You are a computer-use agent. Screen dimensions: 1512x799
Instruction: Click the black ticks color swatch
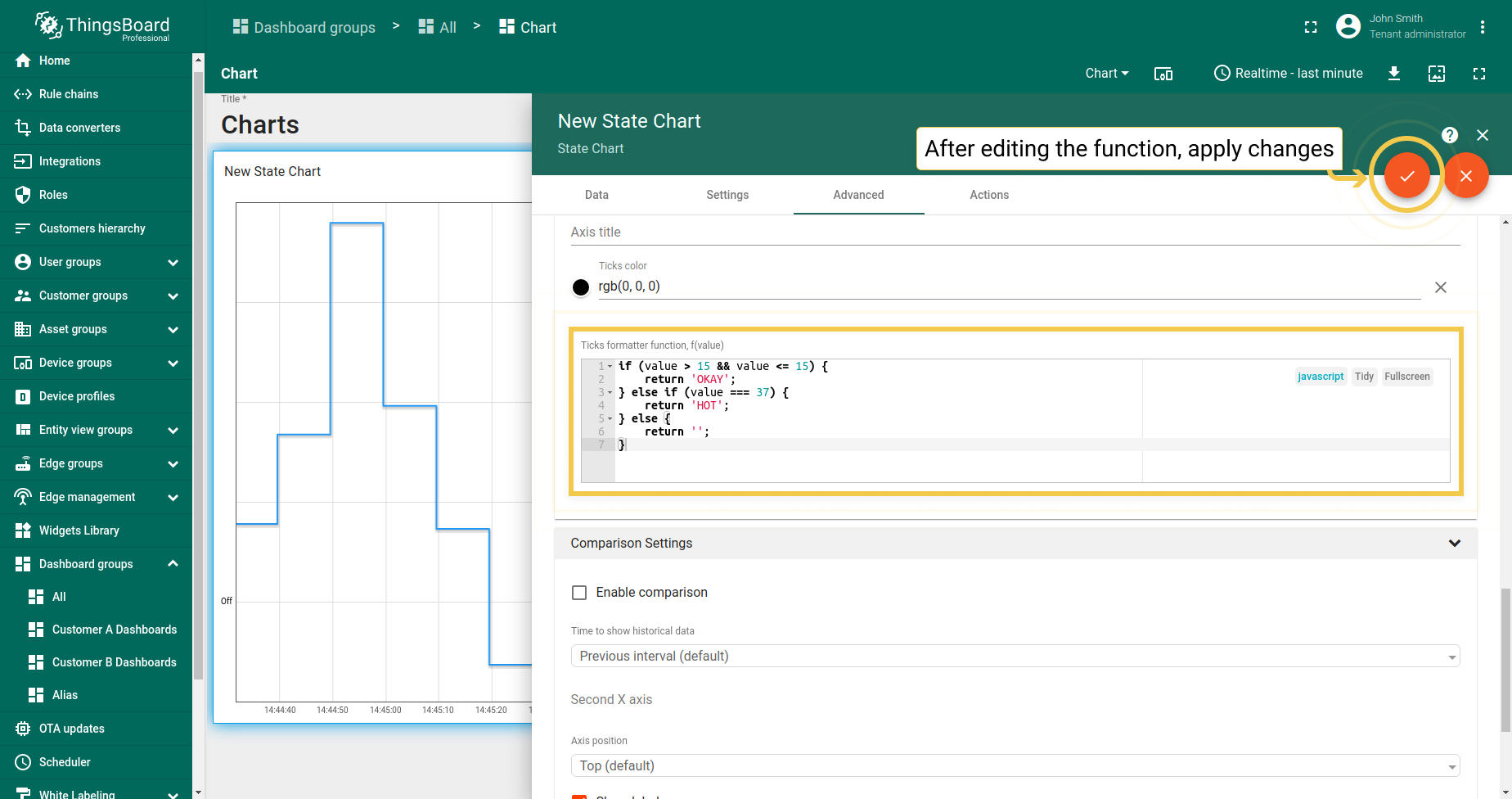pos(581,287)
